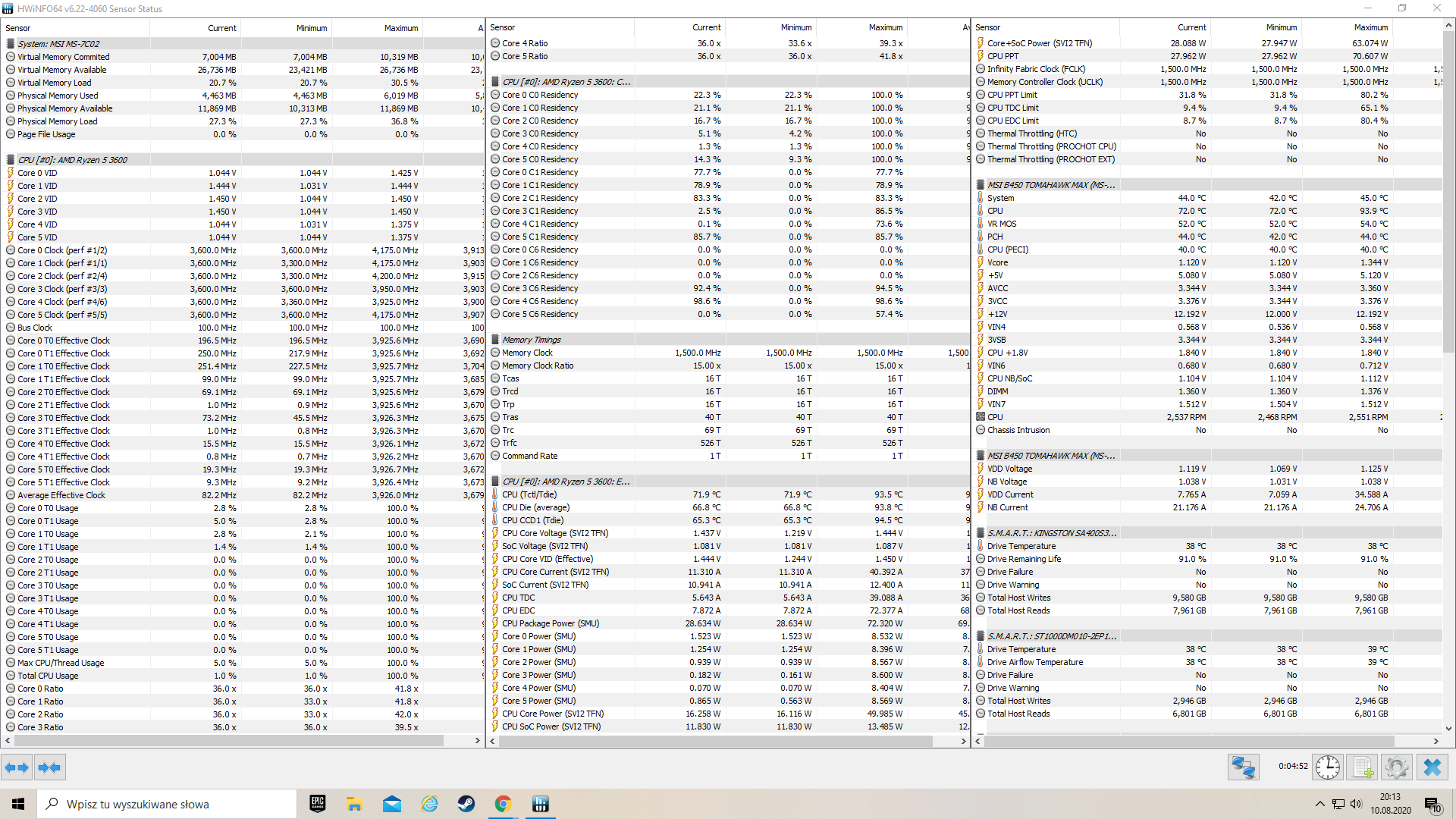This screenshot has width=1456, height=819.
Task: Click the right pane 'Maximum' column header
Action: (1348, 27)
